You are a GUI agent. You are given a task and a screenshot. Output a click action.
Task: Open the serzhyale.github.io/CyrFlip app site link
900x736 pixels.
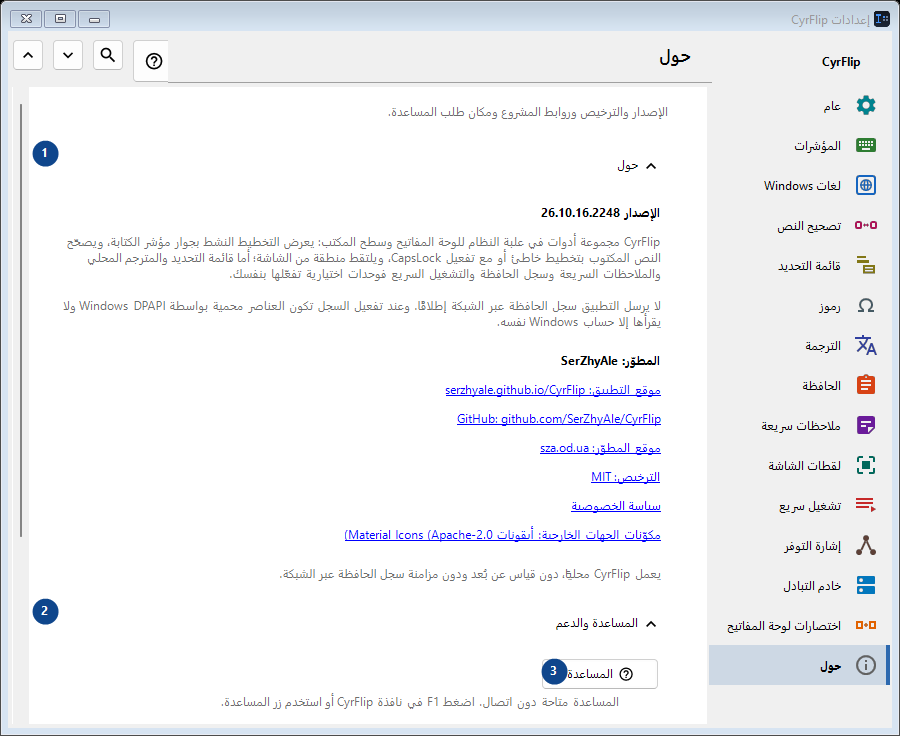click(553, 390)
